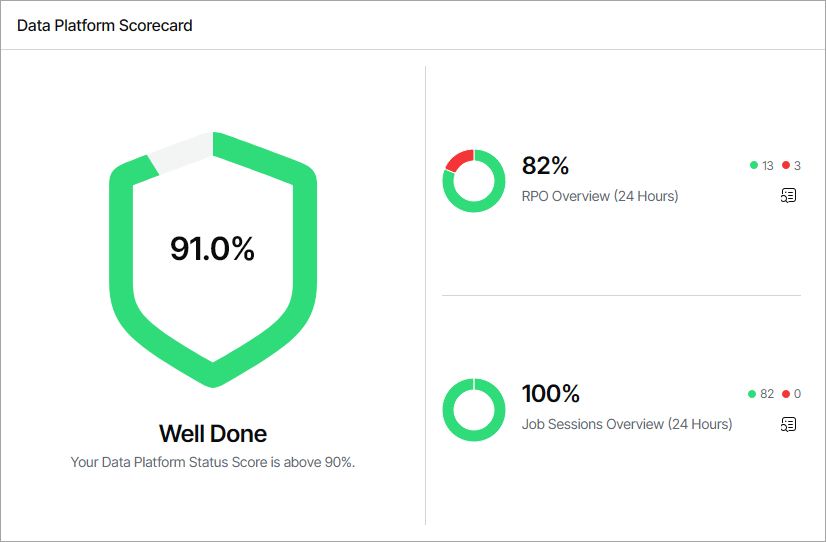This screenshot has height=542, width=826.
Task: Select the green count 13 in RPO legend
Action: point(768,166)
